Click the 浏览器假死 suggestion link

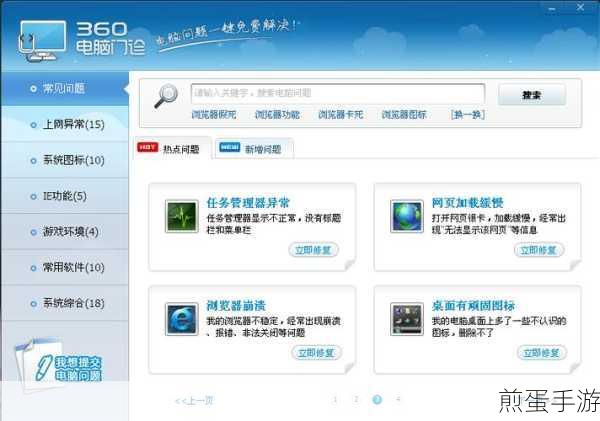pos(214,114)
